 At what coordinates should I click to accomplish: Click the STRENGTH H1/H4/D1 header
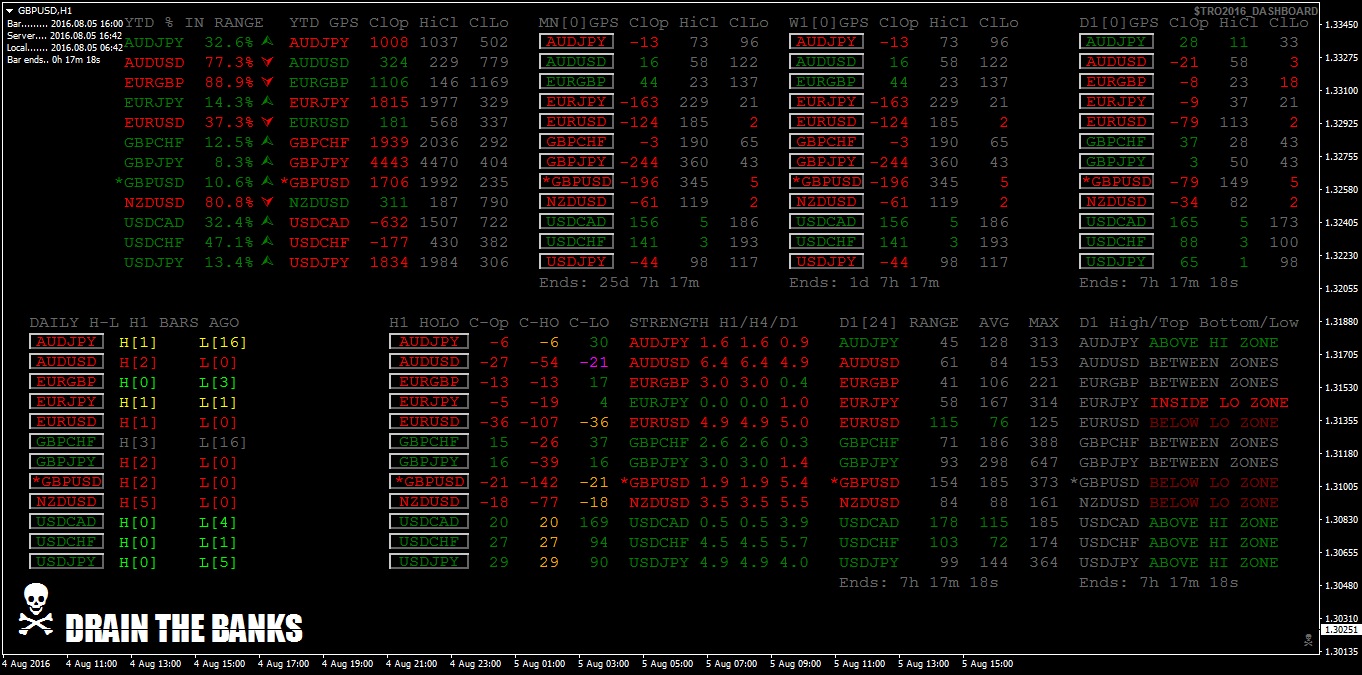tap(714, 322)
